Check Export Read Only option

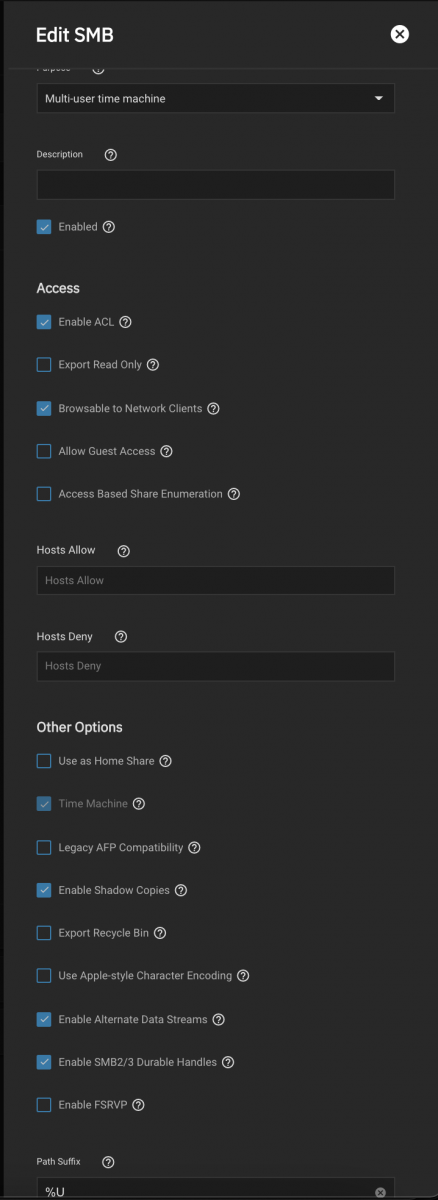coord(44,365)
